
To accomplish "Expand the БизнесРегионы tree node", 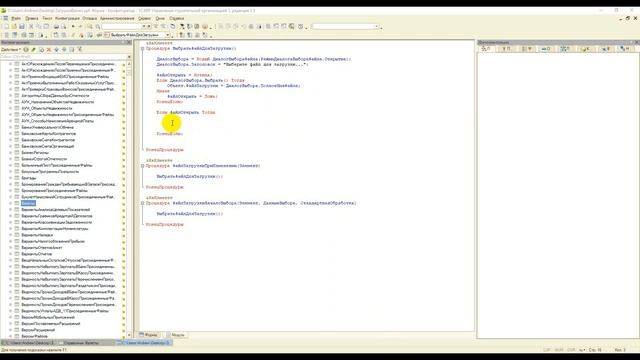I will pyautogui.click(x=11, y=153).
